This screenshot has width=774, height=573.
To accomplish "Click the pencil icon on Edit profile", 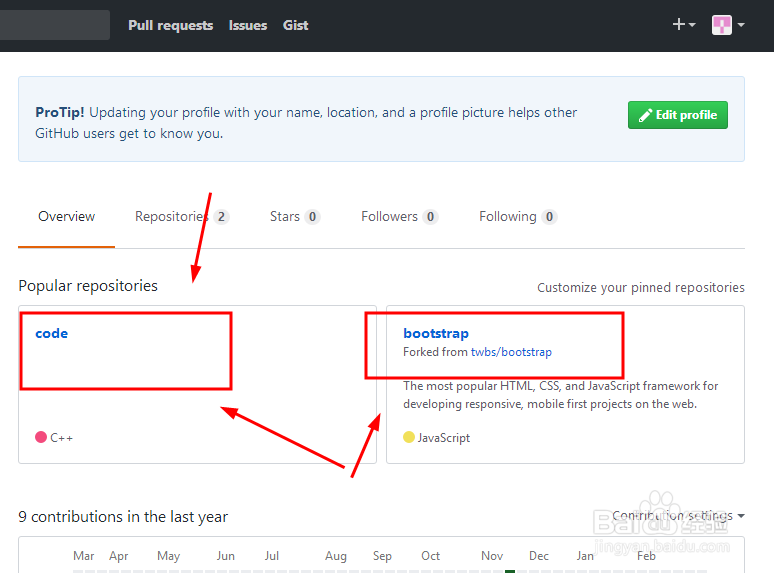I will click(645, 115).
